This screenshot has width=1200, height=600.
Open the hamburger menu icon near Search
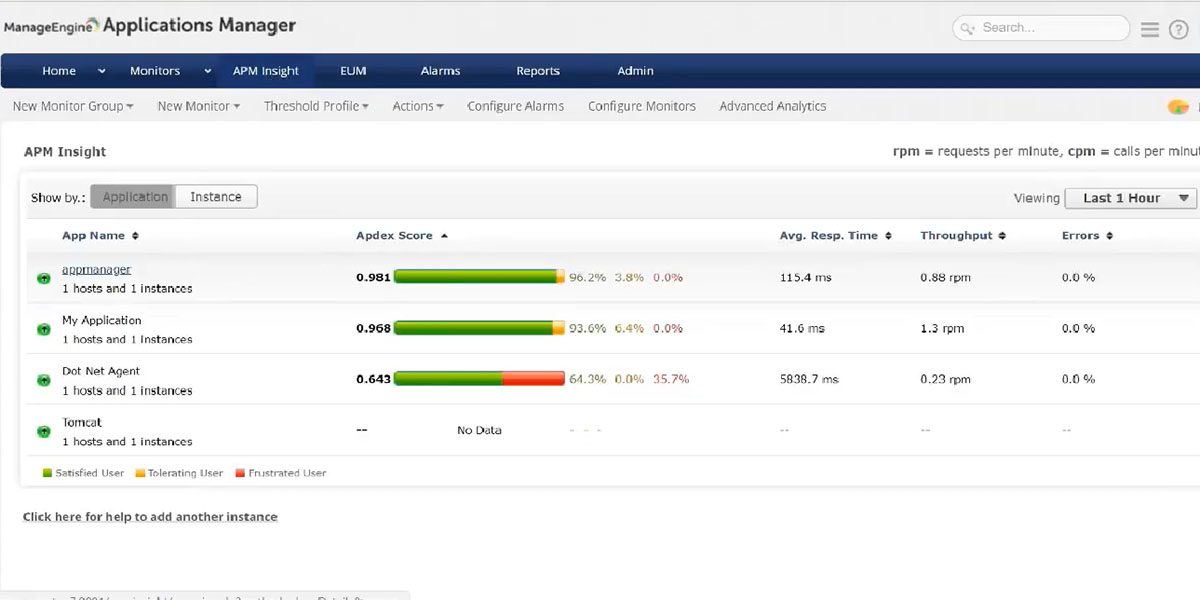click(x=1150, y=29)
